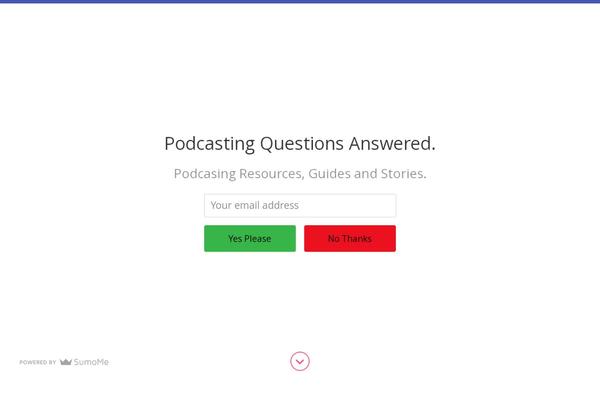The width and height of the screenshot is (600, 400).
Task: Open the SumoMe powered-by link
Action: 64,362
